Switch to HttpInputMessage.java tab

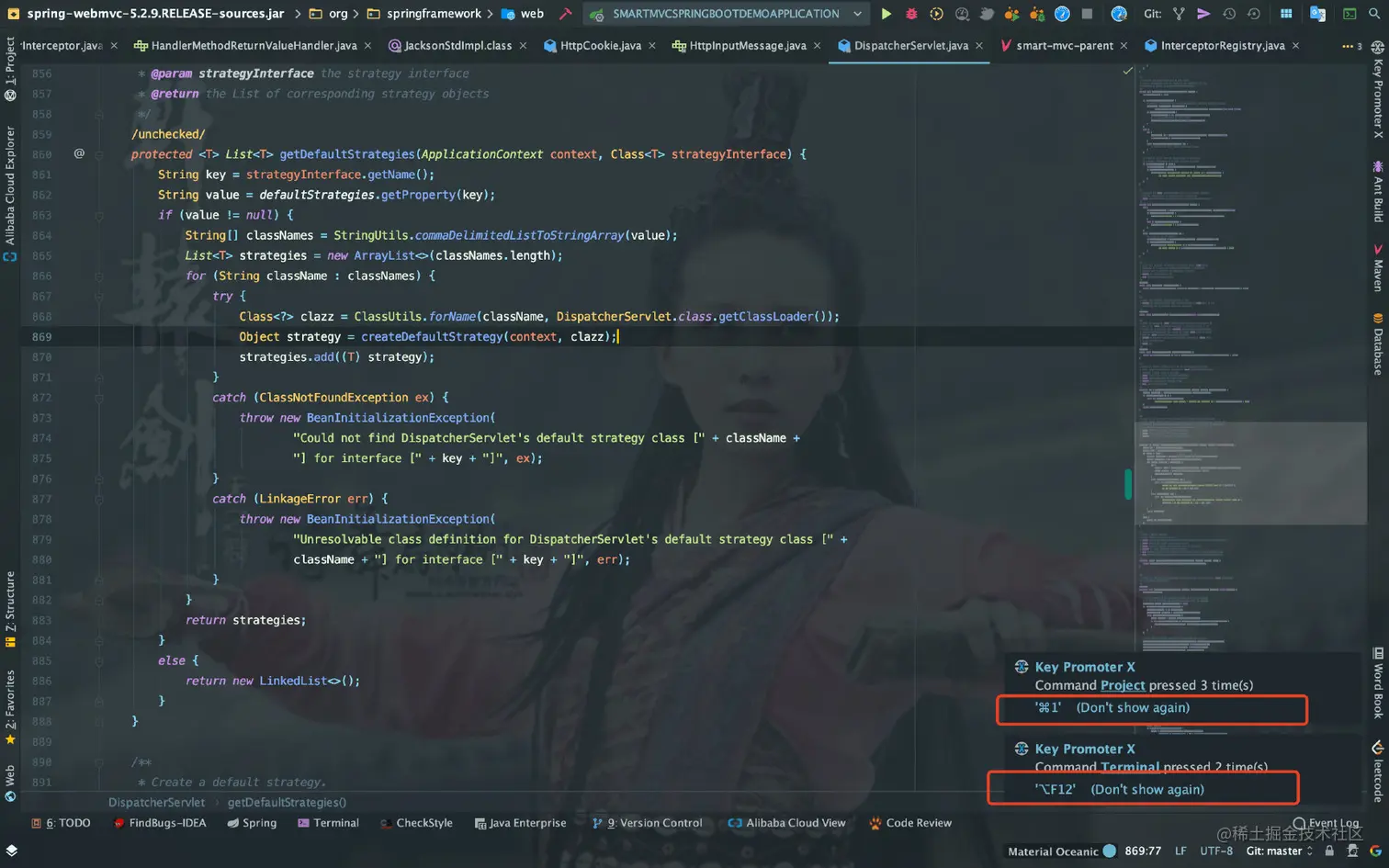747,46
